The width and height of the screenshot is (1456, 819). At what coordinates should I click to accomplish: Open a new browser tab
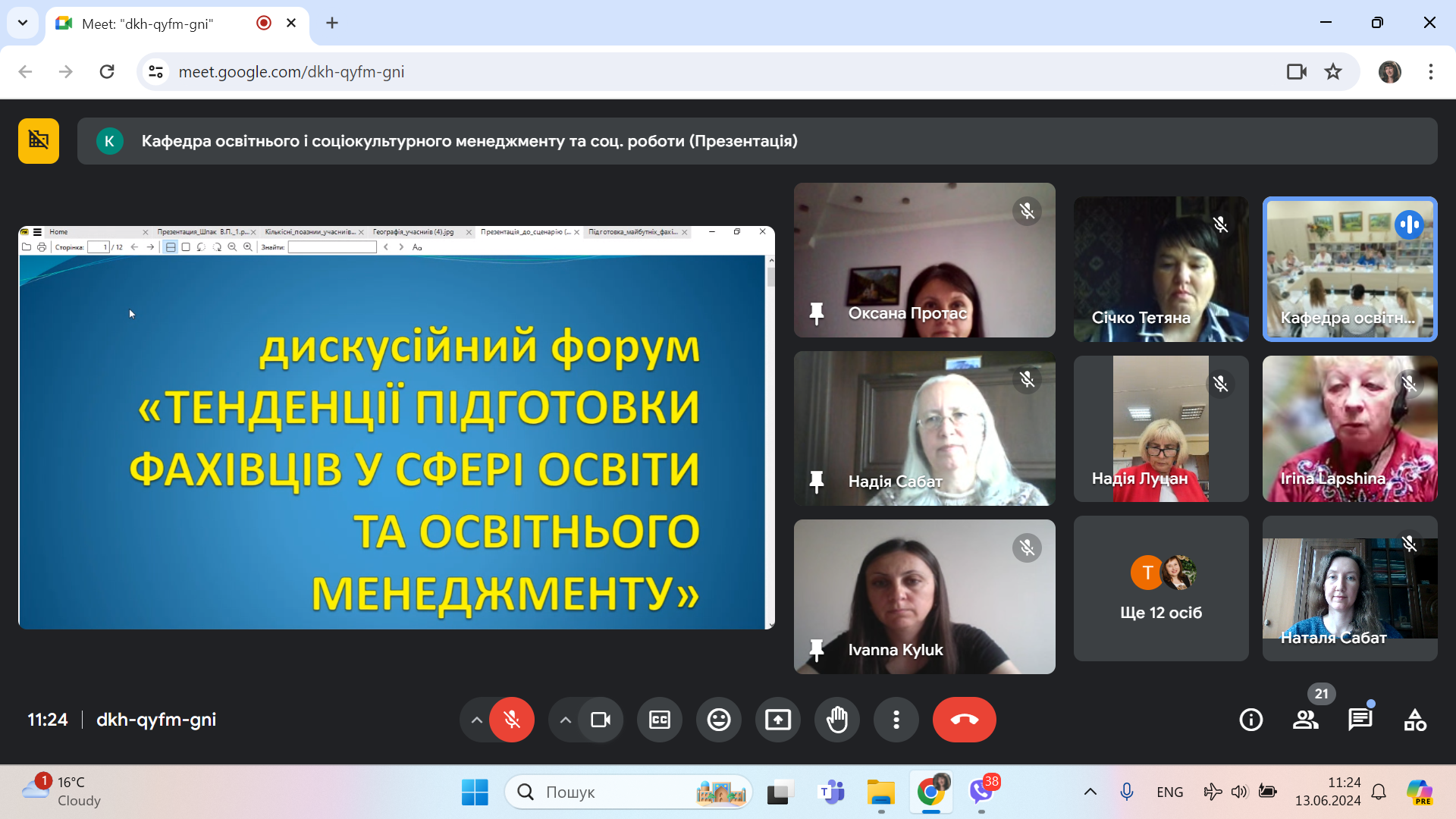332,23
